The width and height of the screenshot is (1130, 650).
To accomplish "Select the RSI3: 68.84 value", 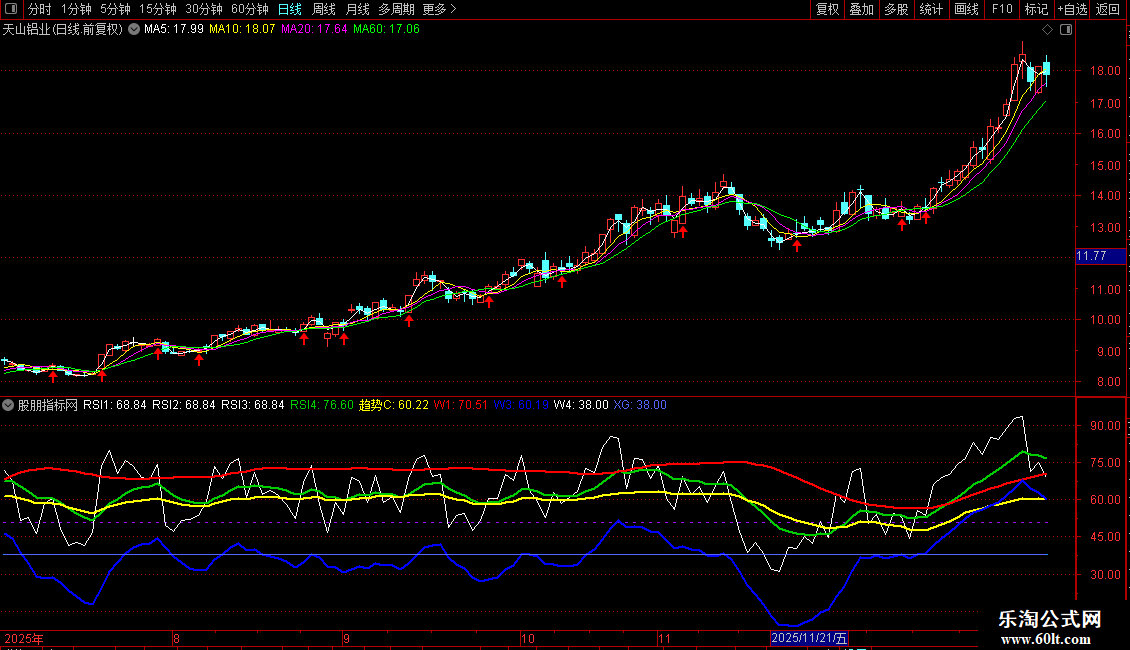I will 253,405.
